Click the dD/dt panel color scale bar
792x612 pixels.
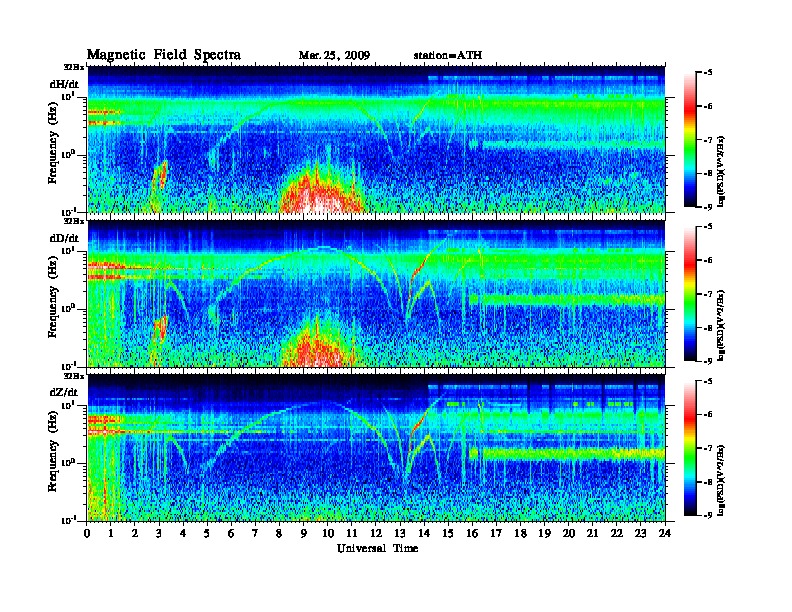[x=690, y=294]
